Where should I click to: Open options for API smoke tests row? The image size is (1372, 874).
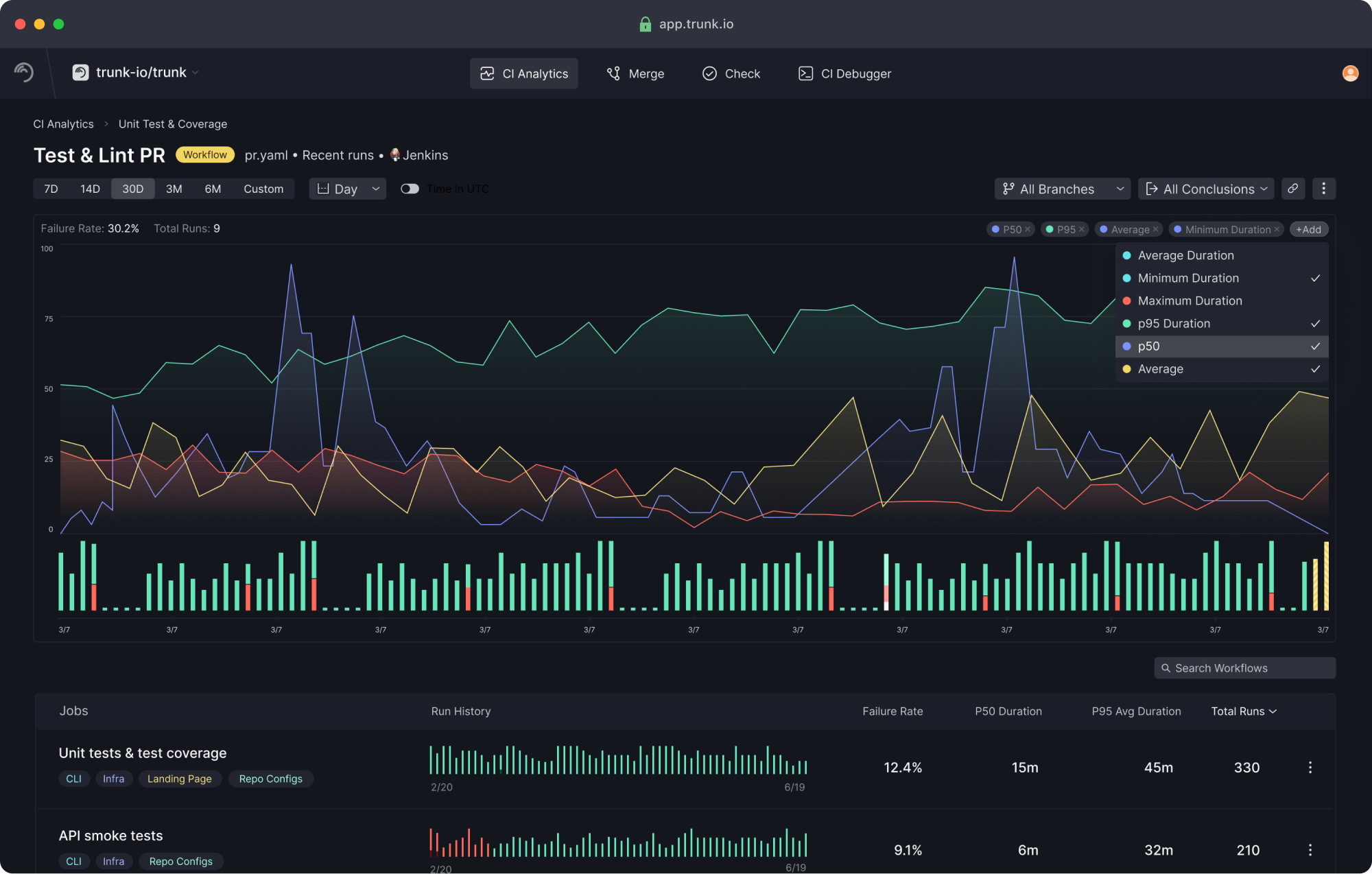1310,850
